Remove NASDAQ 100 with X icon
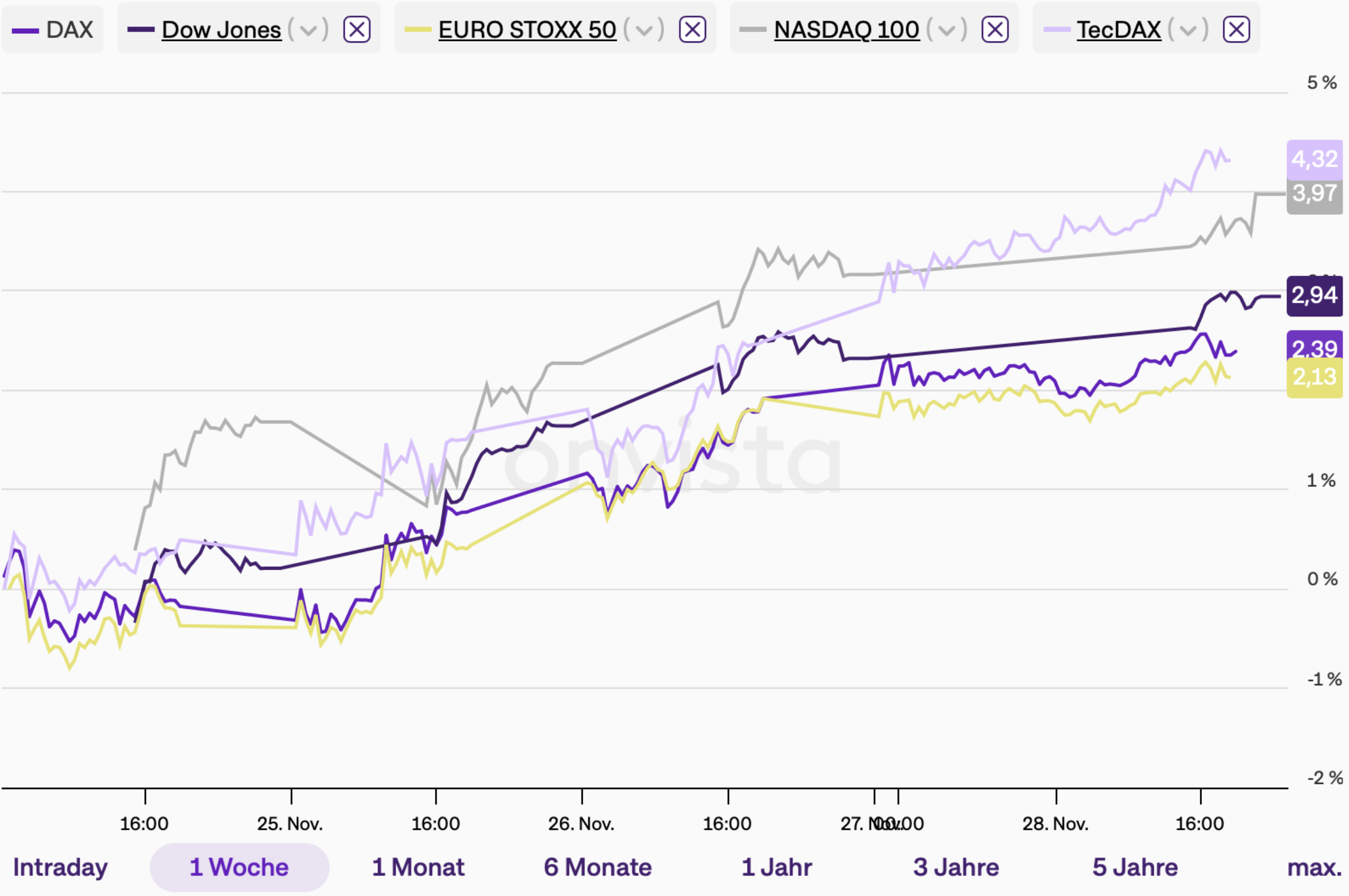The width and height of the screenshot is (1349, 896). click(995, 29)
